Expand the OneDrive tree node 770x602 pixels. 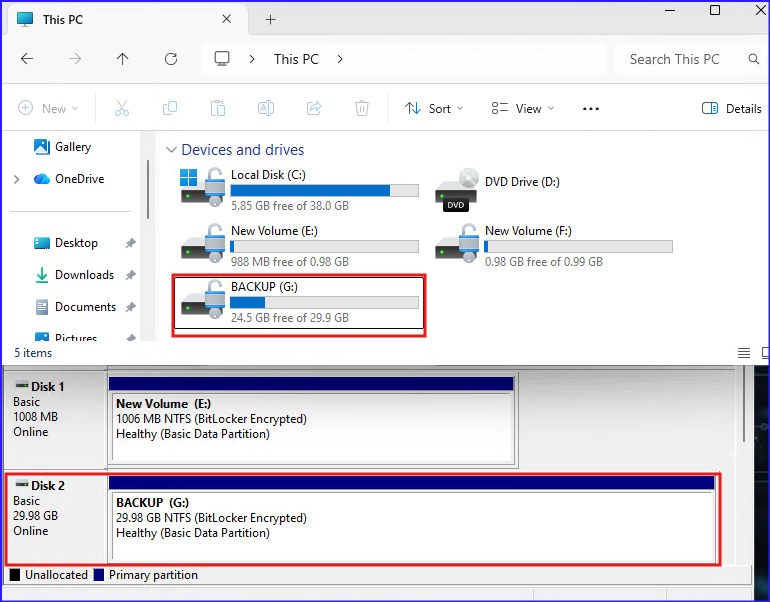point(16,179)
